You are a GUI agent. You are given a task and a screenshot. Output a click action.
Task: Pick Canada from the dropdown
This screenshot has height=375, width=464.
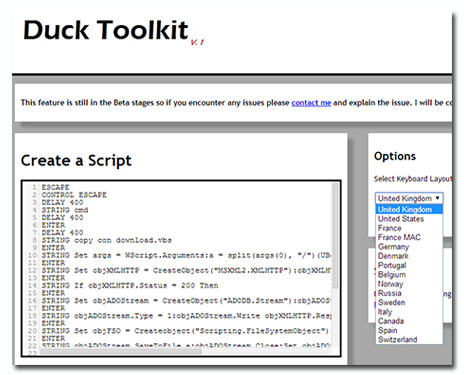pyautogui.click(x=409, y=321)
